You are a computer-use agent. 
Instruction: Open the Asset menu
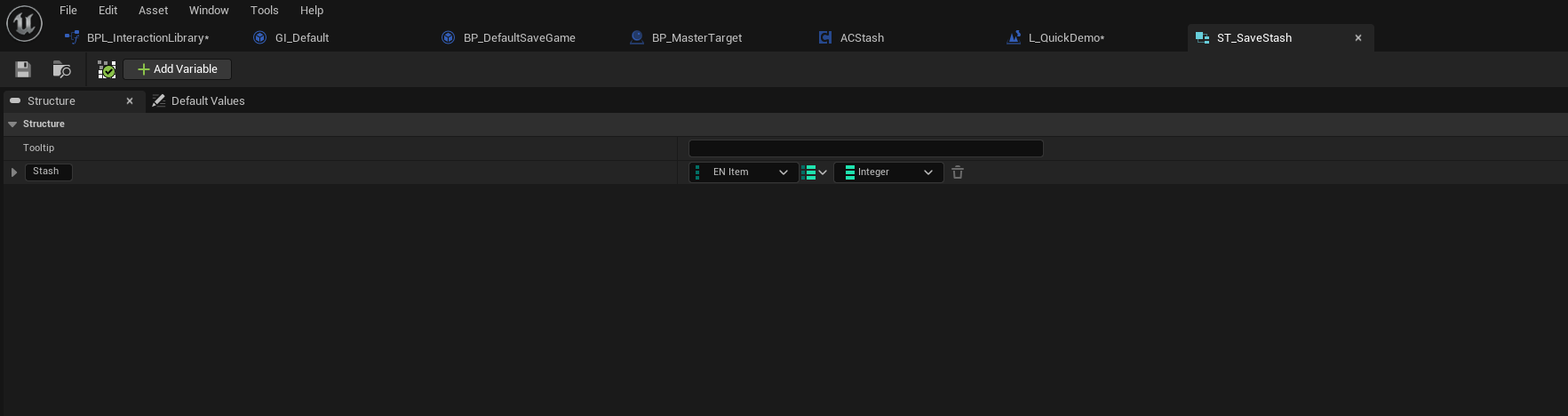click(153, 11)
